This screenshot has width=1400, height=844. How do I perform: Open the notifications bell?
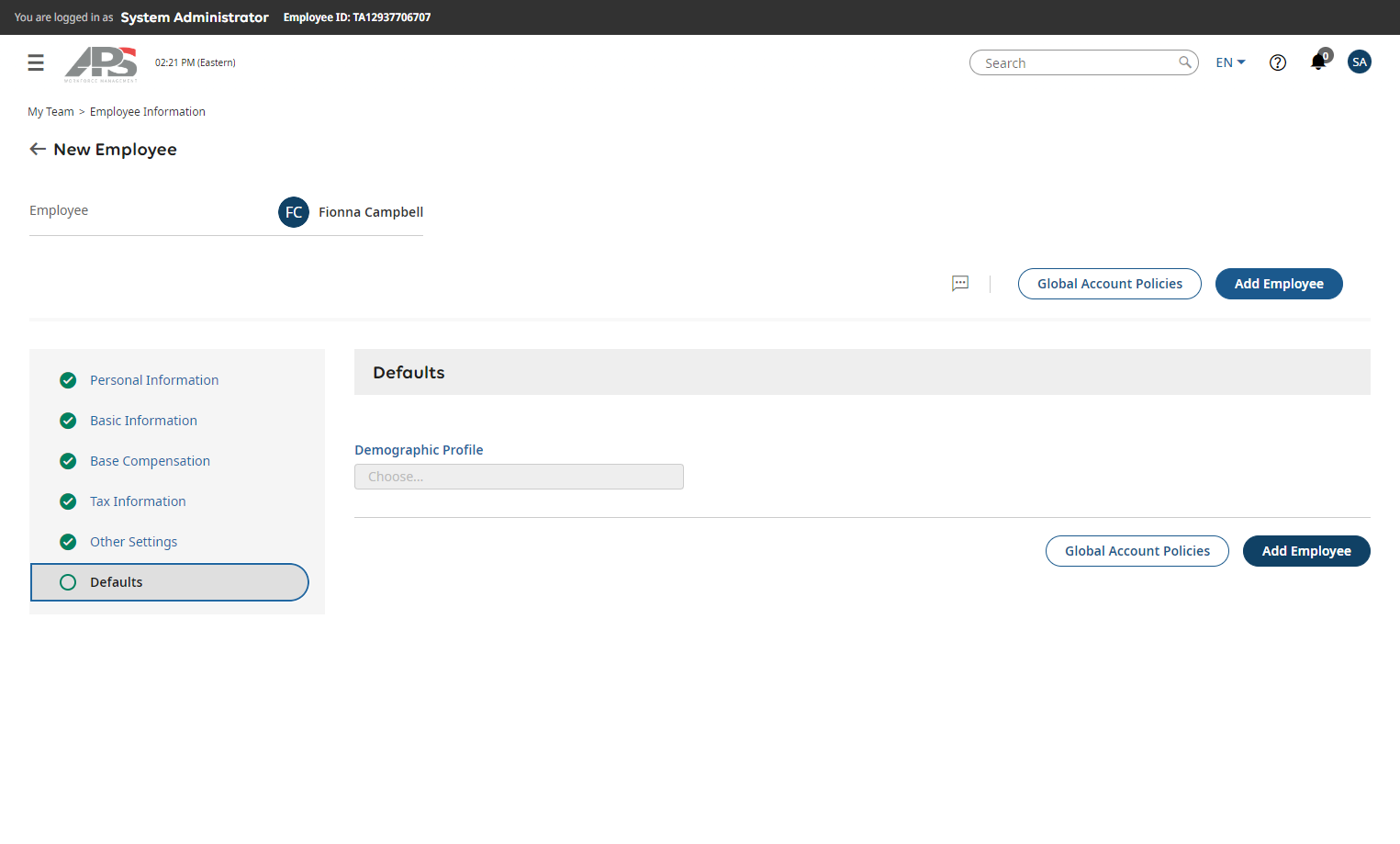tap(1318, 62)
